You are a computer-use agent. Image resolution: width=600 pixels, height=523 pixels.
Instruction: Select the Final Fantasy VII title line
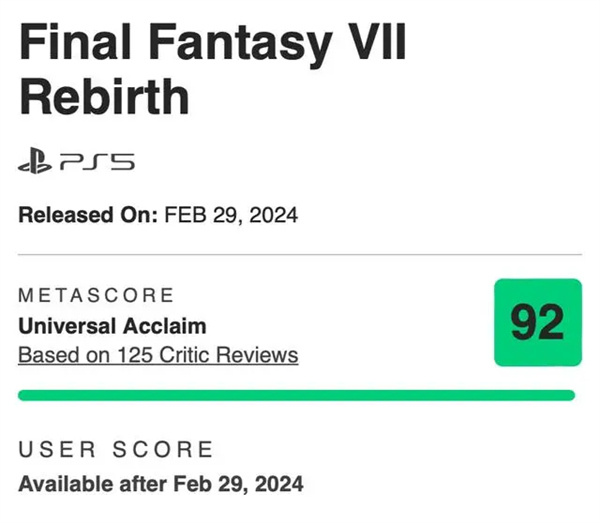pos(213,42)
